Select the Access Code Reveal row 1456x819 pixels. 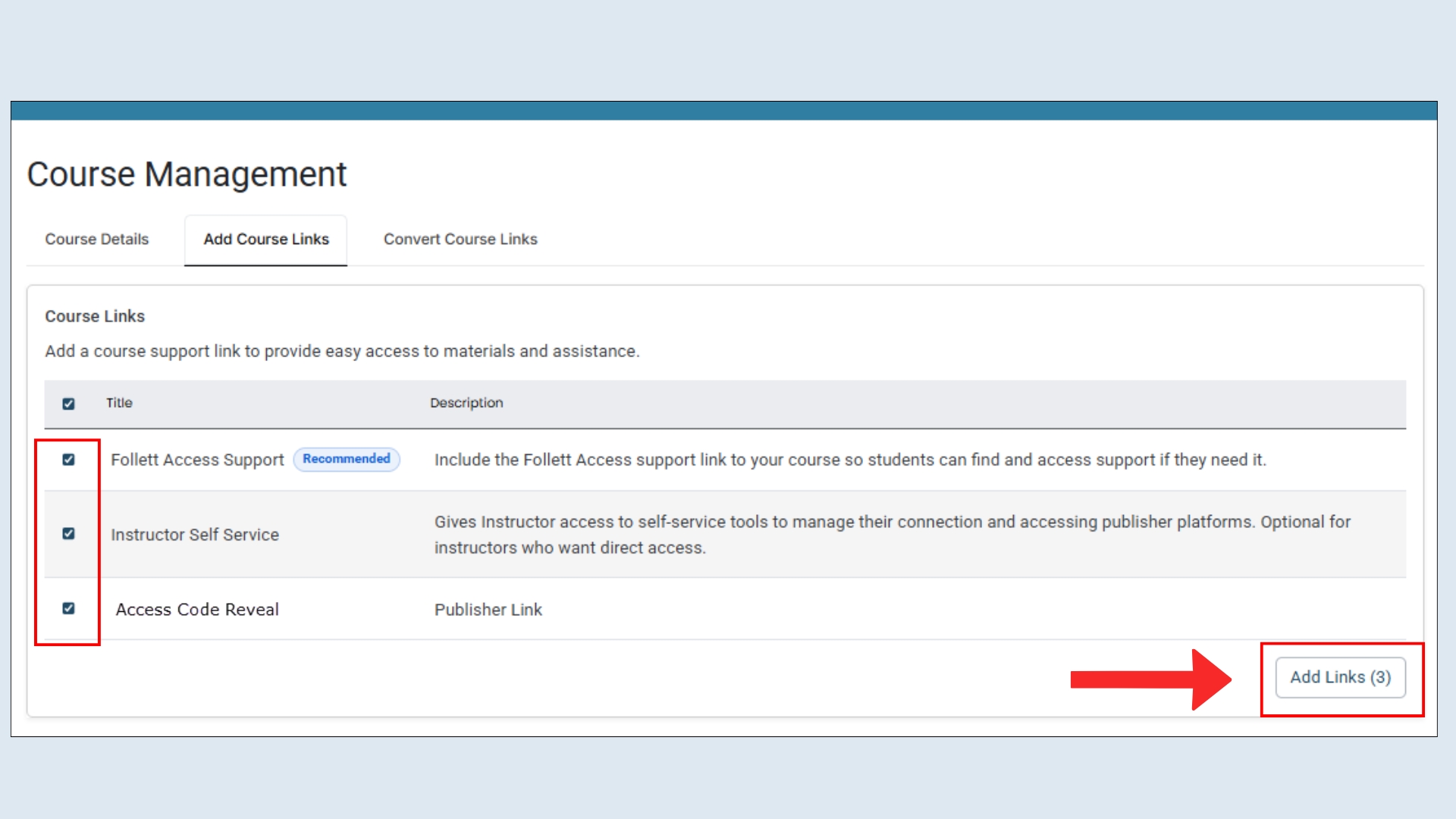pyautogui.click(x=197, y=609)
